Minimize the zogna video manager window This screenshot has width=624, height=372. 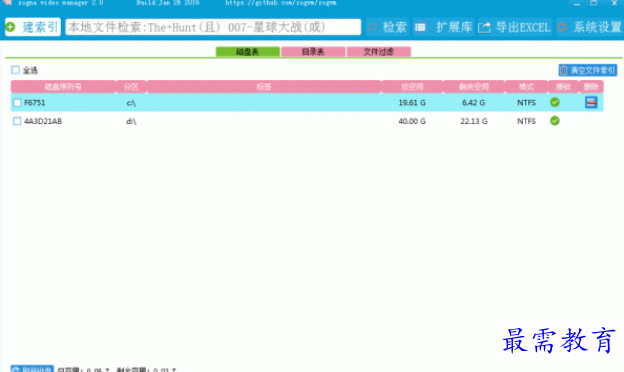click(x=577, y=3)
